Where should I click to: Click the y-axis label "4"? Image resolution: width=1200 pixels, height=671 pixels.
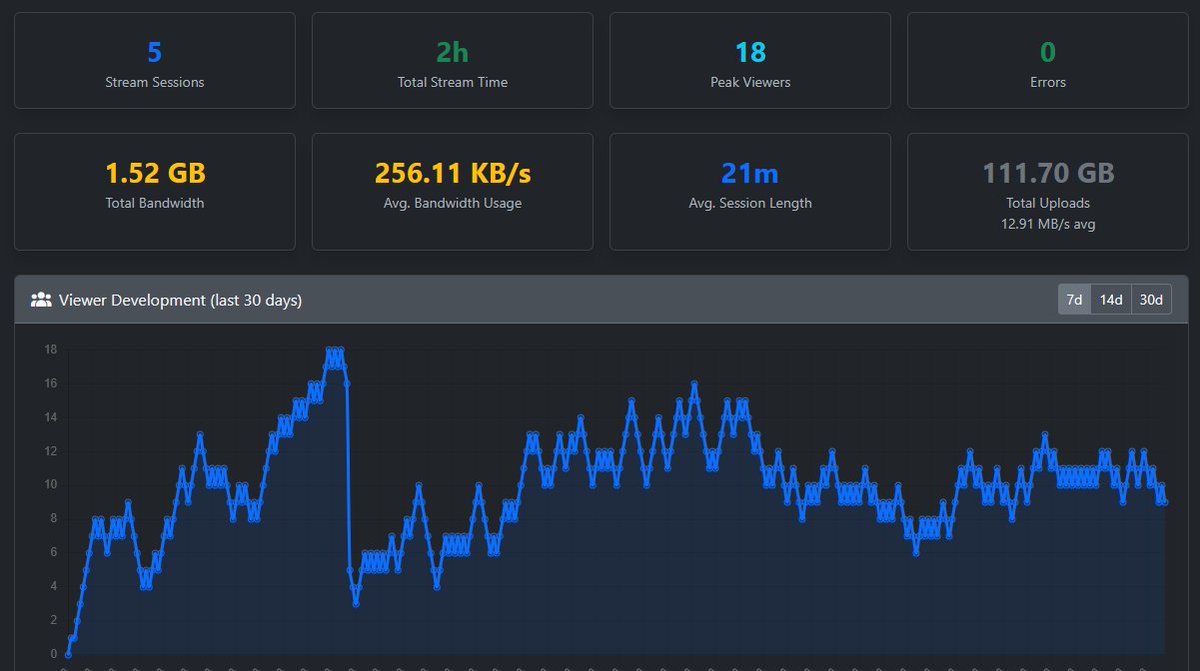53,587
